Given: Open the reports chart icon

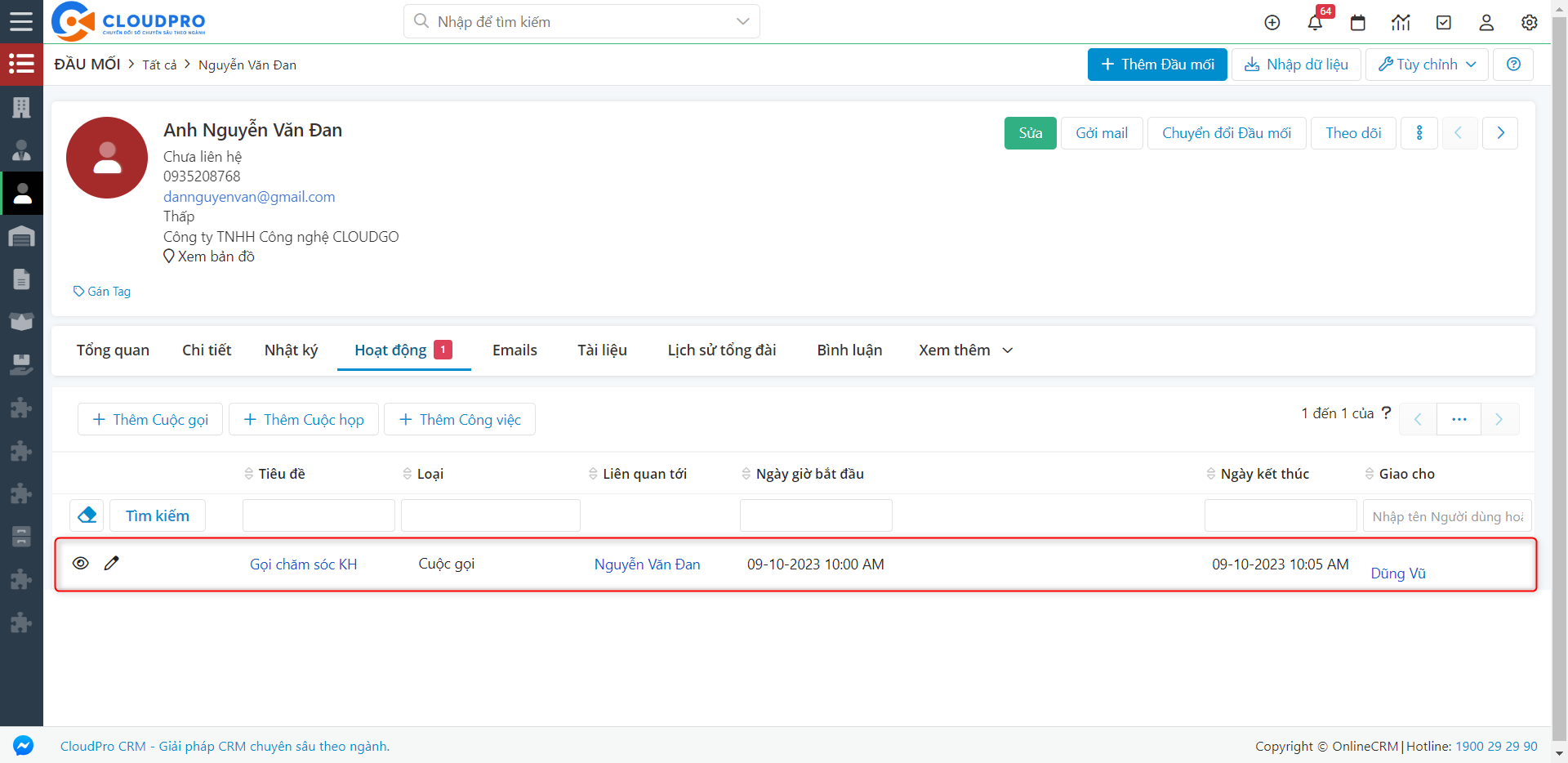Looking at the screenshot, I should pos(1401,23).
